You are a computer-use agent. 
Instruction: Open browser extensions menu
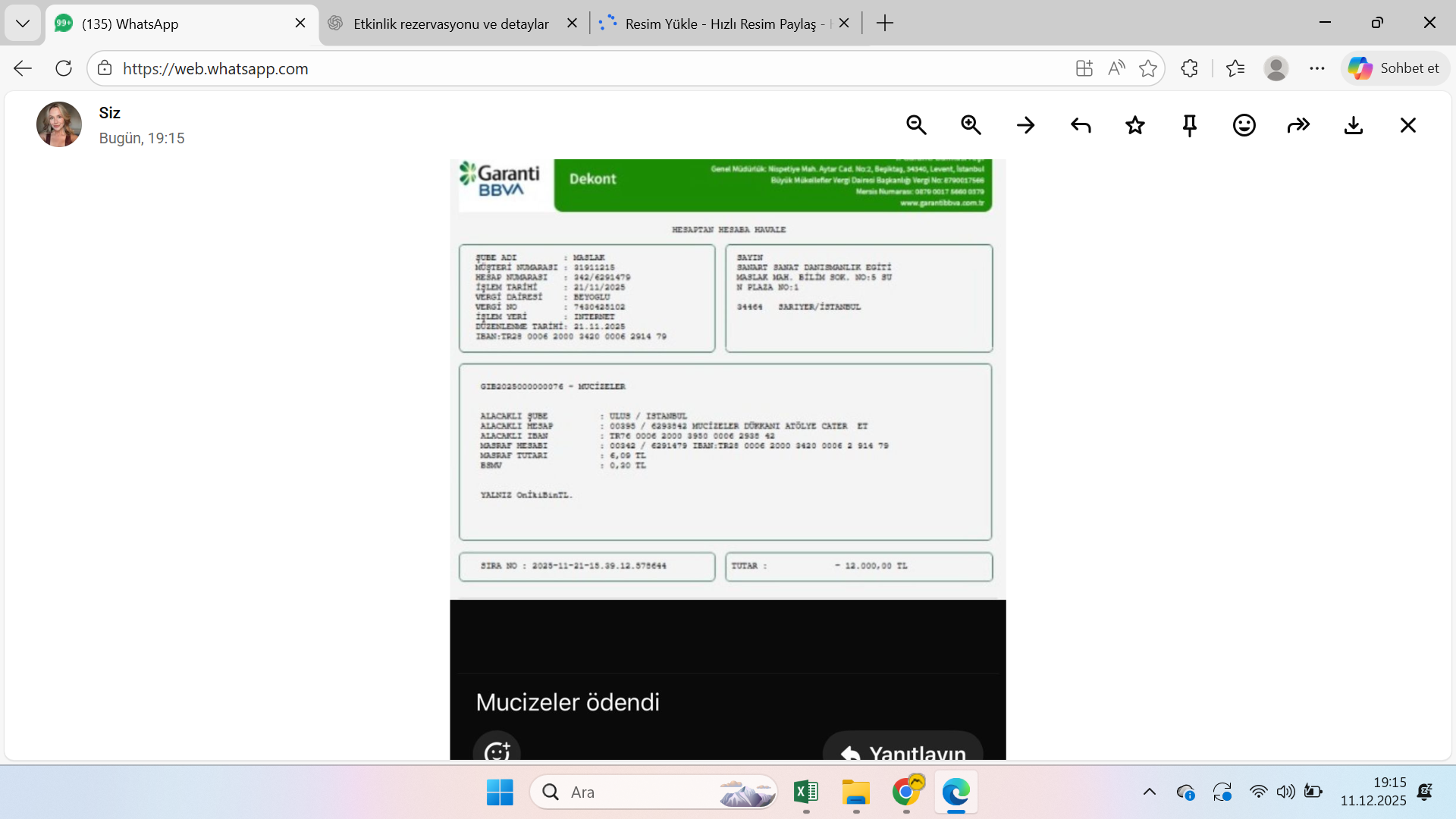point(1189,68)
